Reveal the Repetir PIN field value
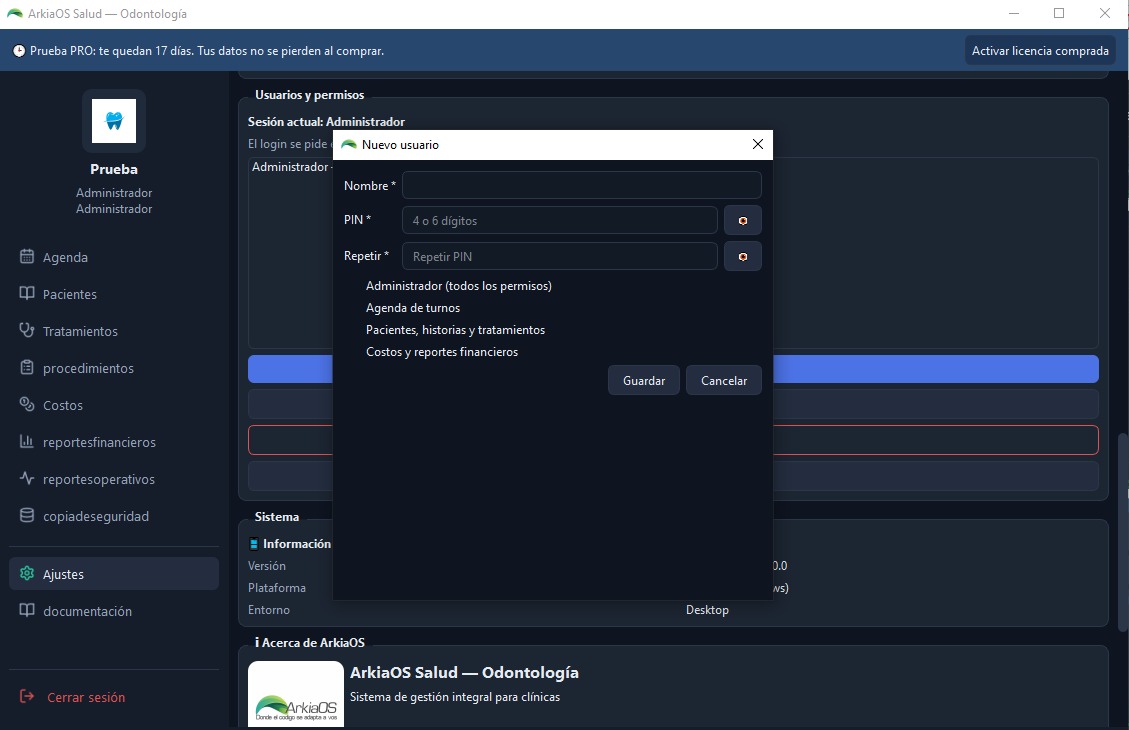The image size is (1129, 730). tap(742, 256)
